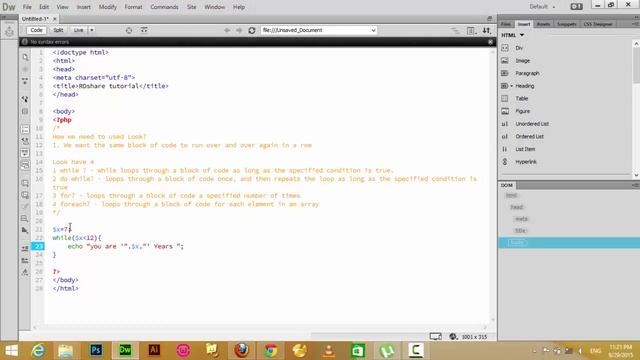Switch to the CSS Designer panel tab
This screenshot has width=640, height=360.
[x=598, y=24]
